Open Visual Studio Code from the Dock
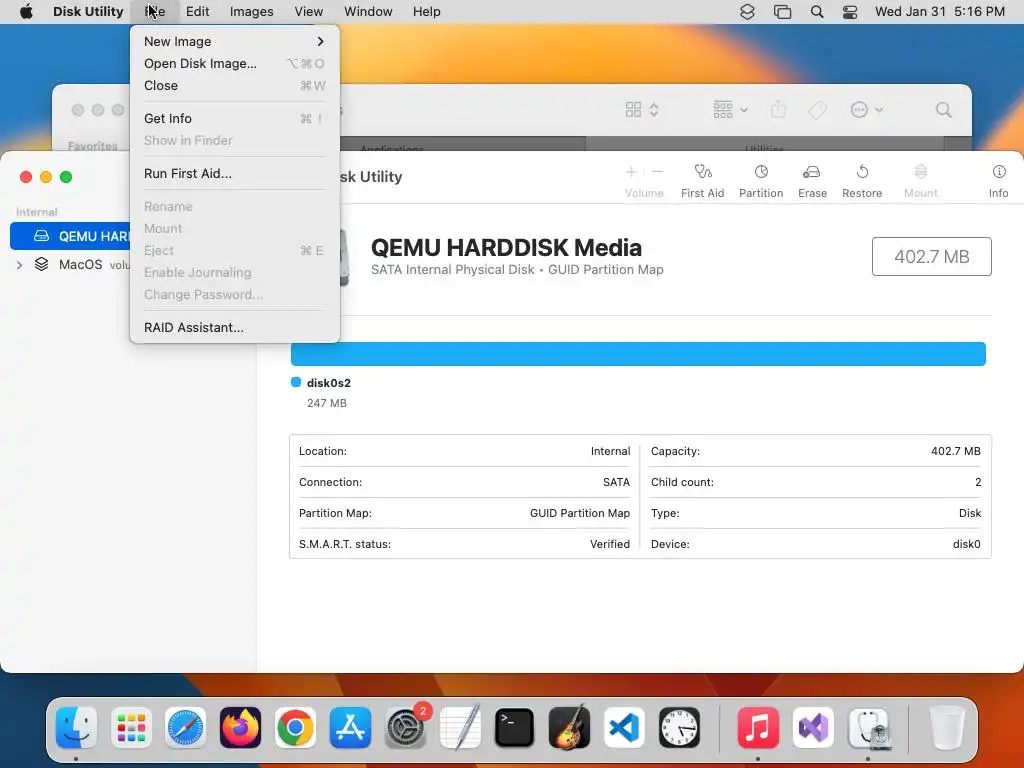Image resolution: width=1024 pixels, height=768 pixels. click(624, 728)
